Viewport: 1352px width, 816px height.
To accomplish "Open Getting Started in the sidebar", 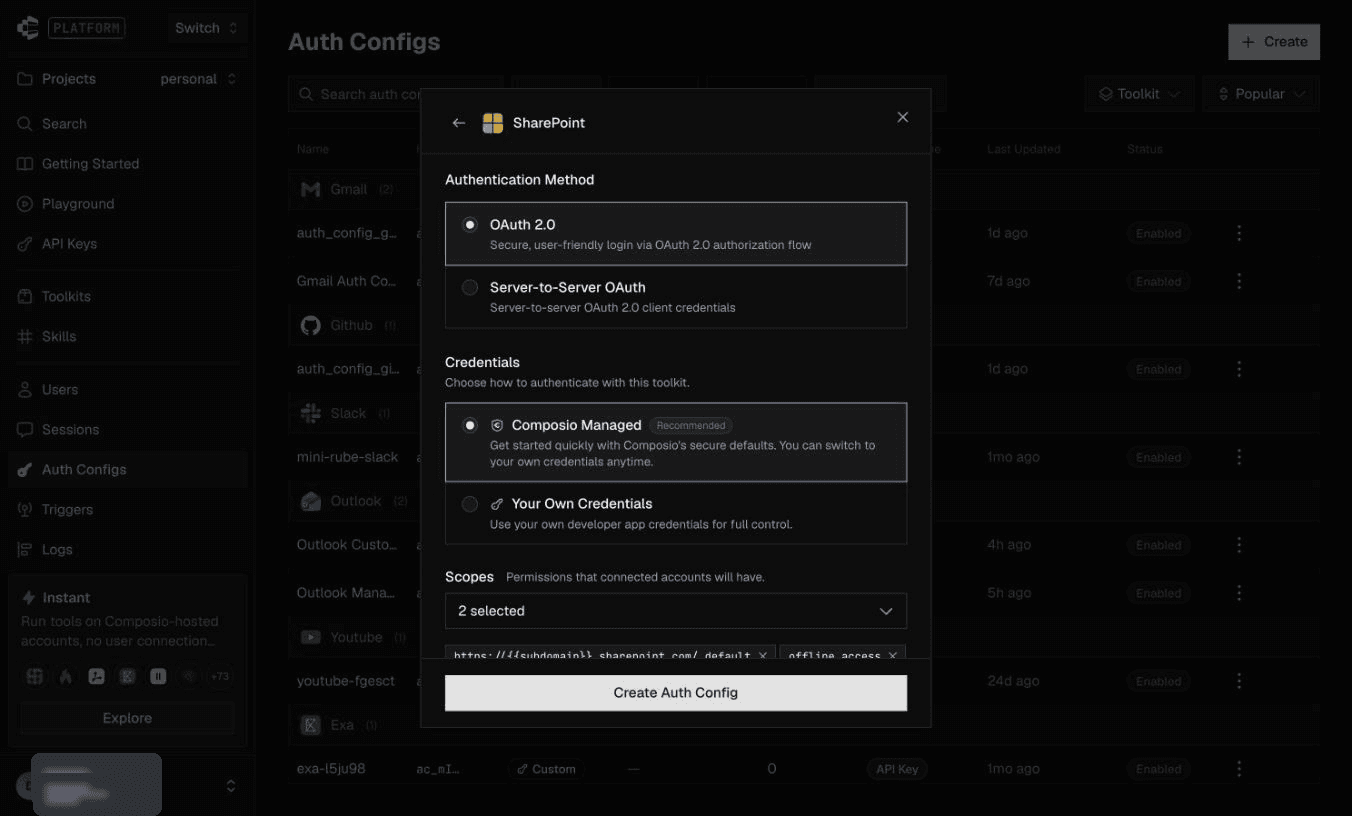I will pos(127,164).
